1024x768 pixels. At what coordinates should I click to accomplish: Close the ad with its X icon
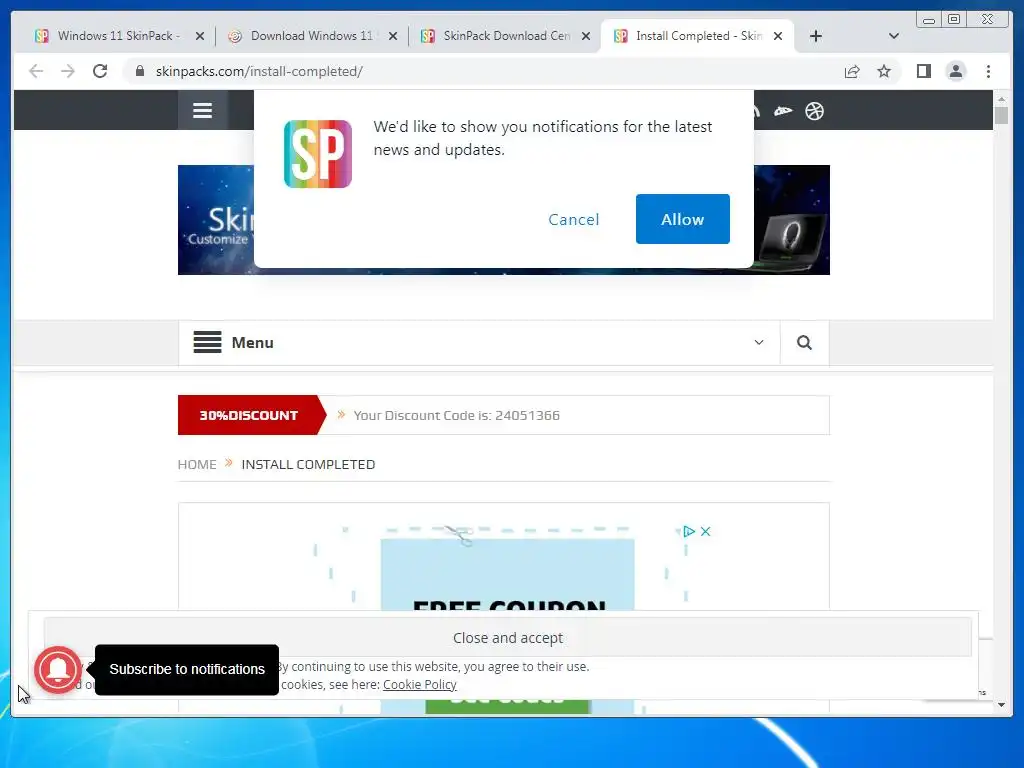(705, 532)
